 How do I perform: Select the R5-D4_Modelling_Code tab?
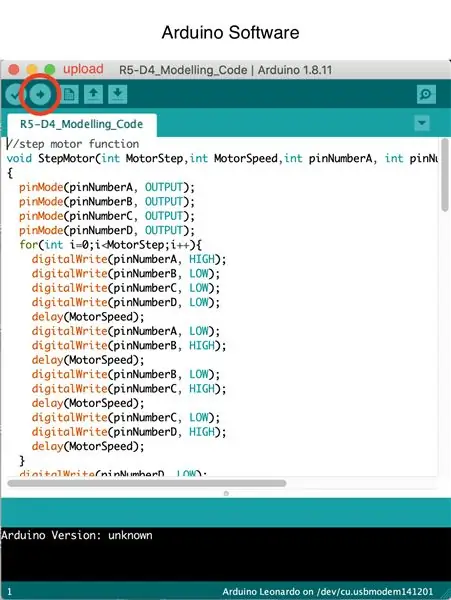[81, 124]
